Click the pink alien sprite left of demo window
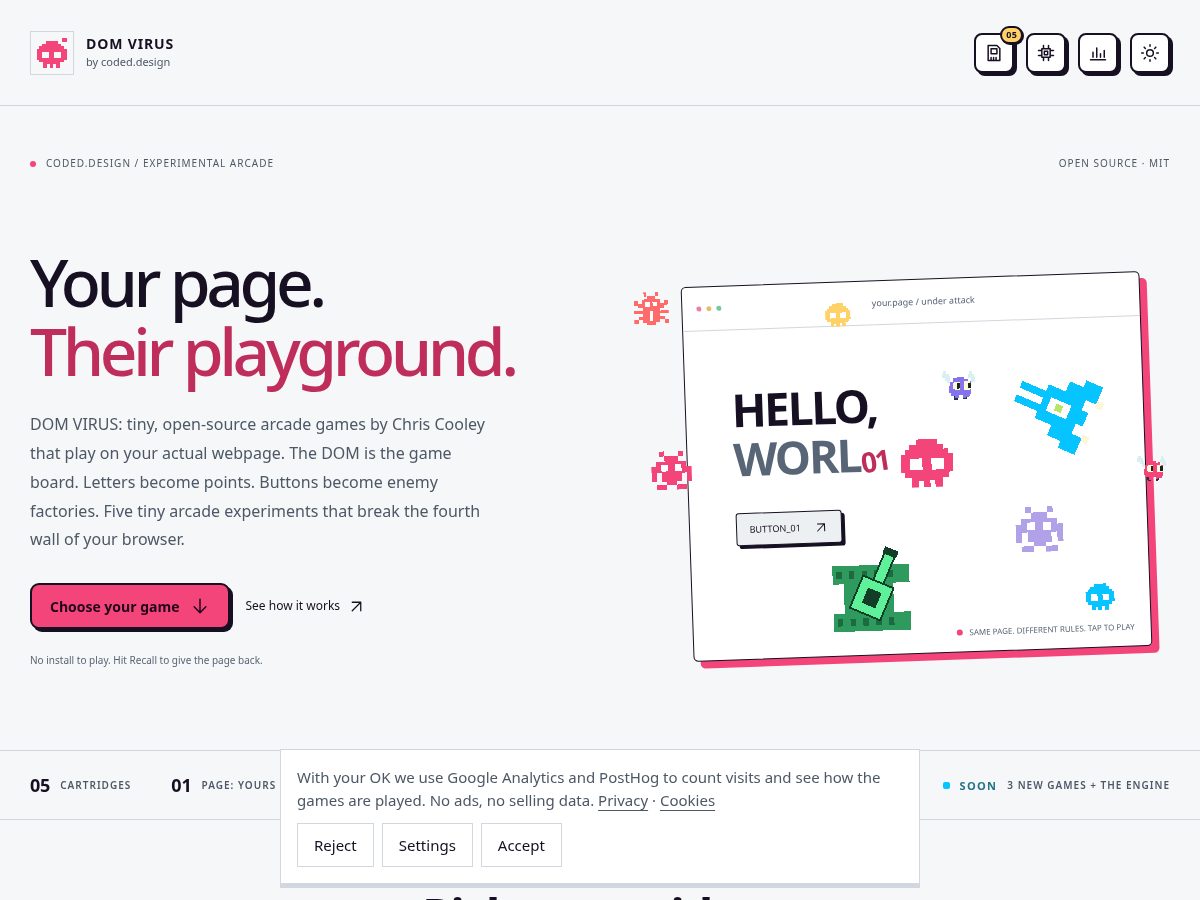 click(671, 471)
